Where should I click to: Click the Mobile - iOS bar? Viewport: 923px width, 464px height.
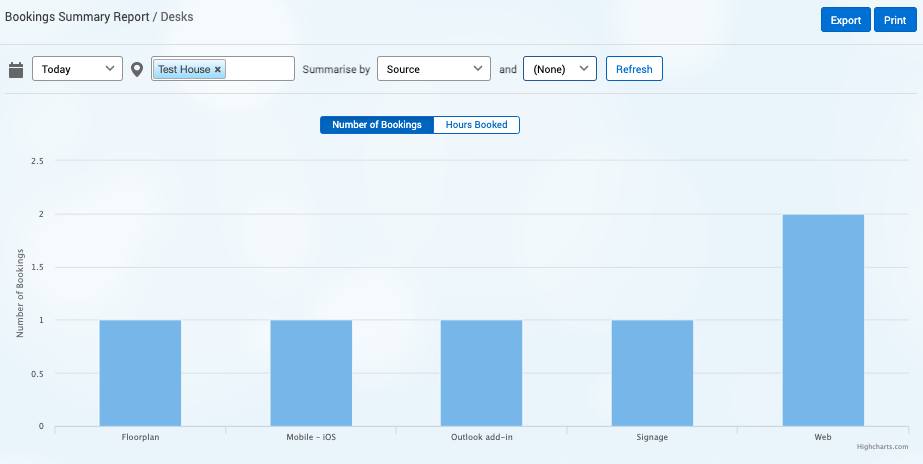point(311,373)
